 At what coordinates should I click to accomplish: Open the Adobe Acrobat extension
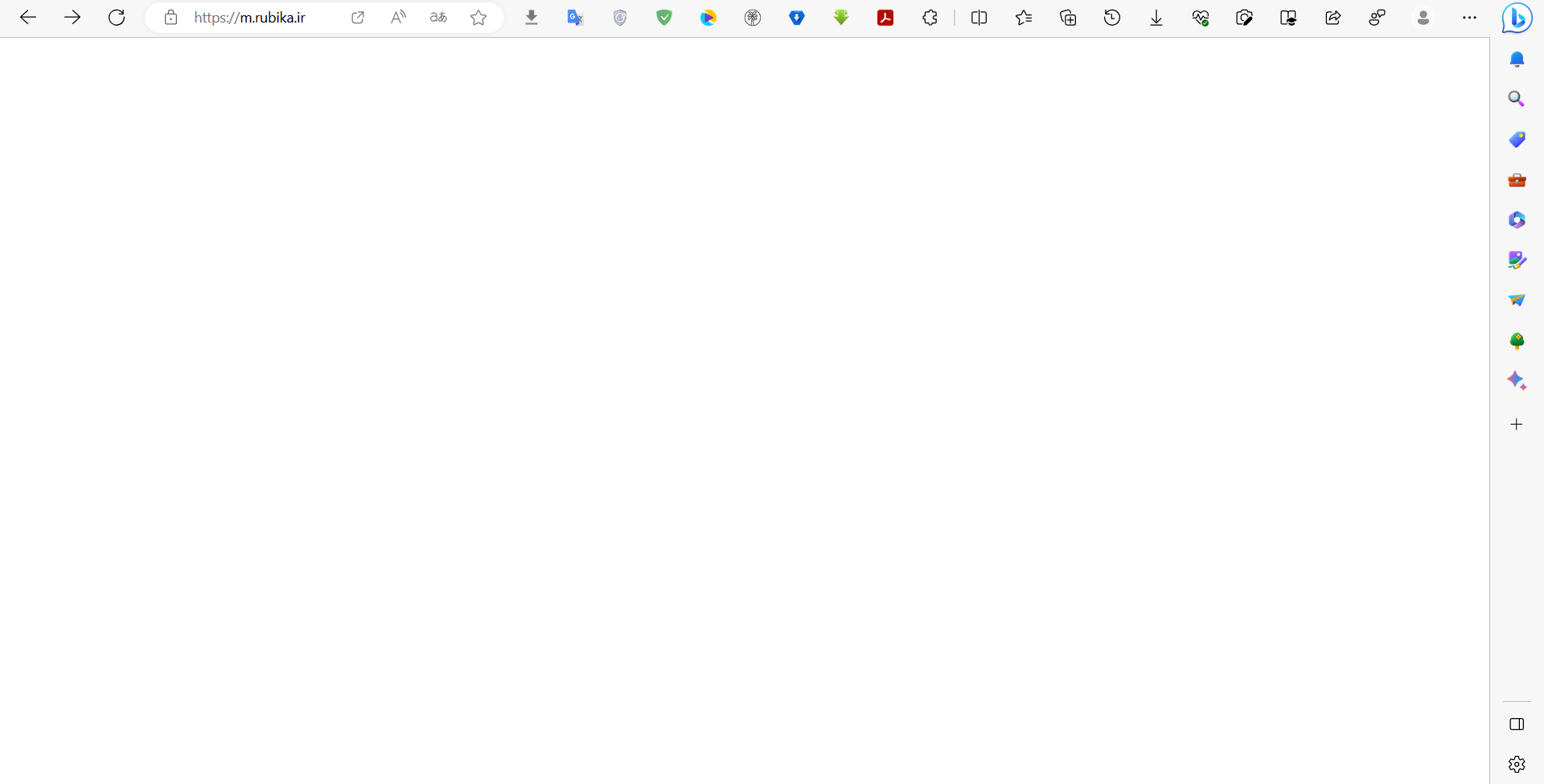point(885,17)
